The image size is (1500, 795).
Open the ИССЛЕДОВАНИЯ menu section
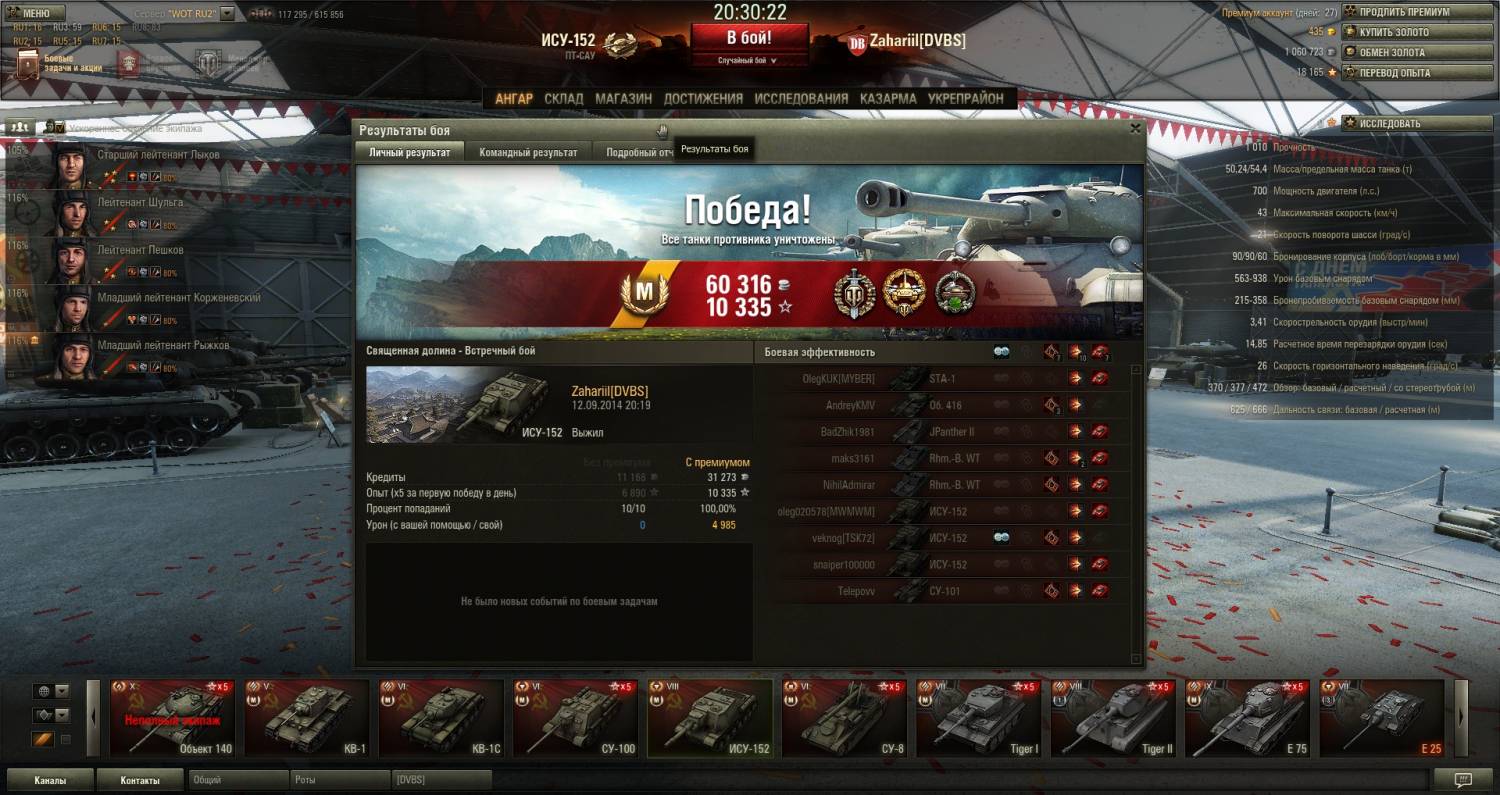[801, 99]
